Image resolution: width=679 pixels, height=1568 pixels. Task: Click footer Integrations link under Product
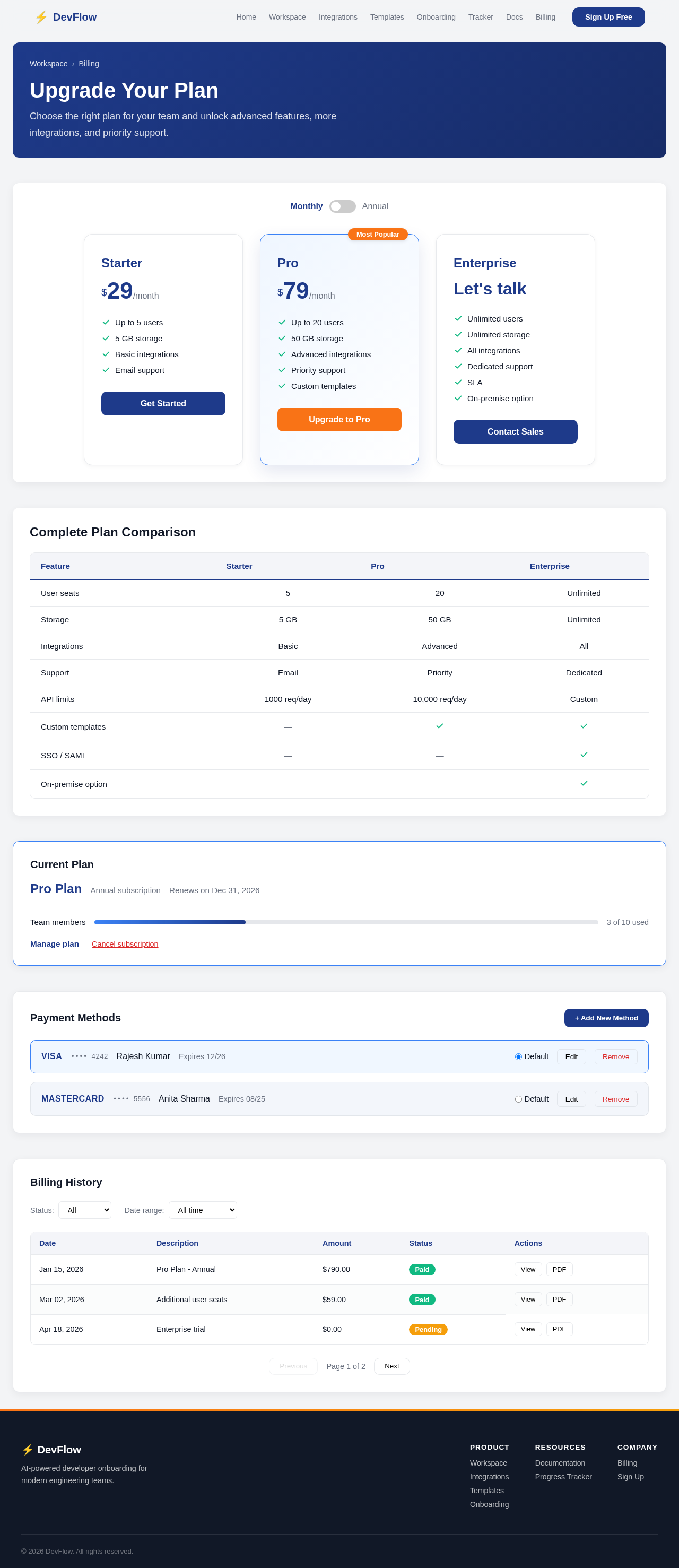(x=489, y=1477)
